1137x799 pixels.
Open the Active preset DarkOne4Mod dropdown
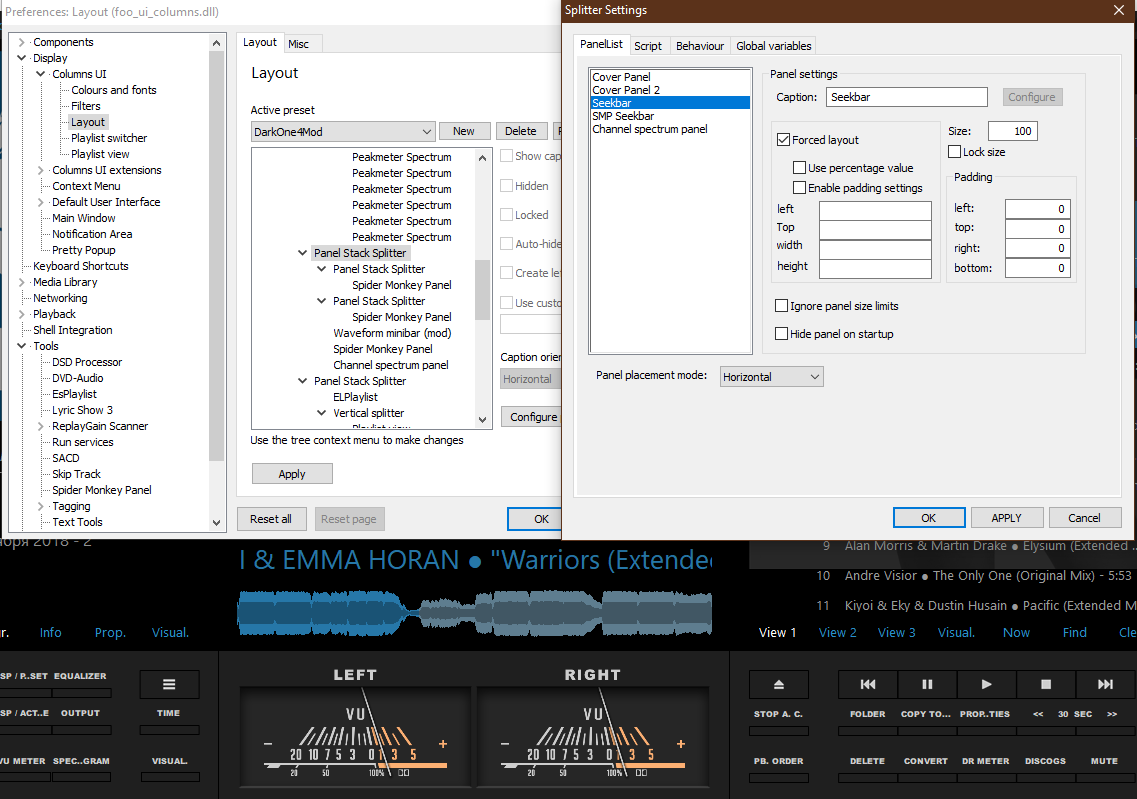click(343, 132)
